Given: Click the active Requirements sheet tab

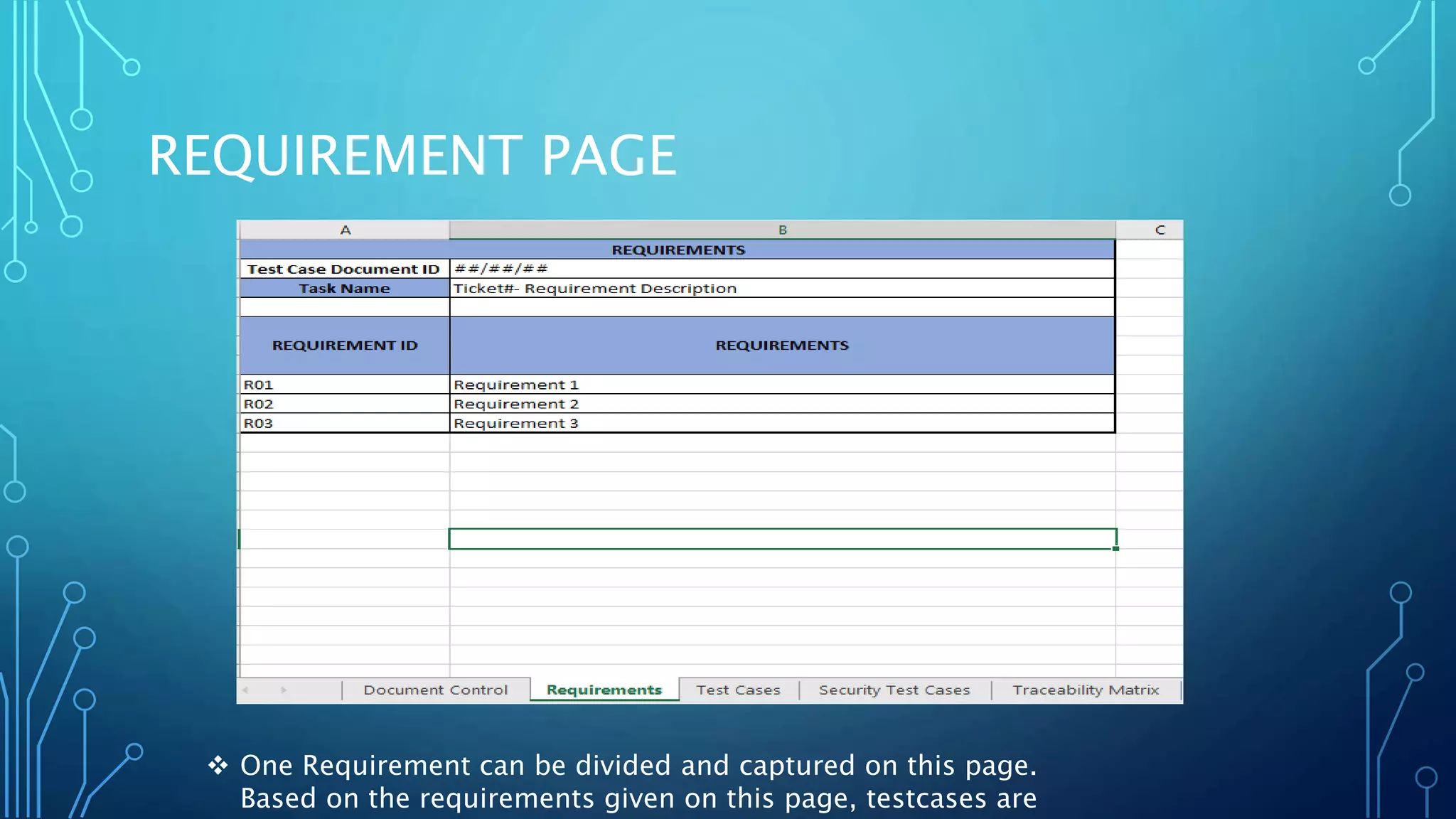Looking at the screenshot, I should (604, 690).
